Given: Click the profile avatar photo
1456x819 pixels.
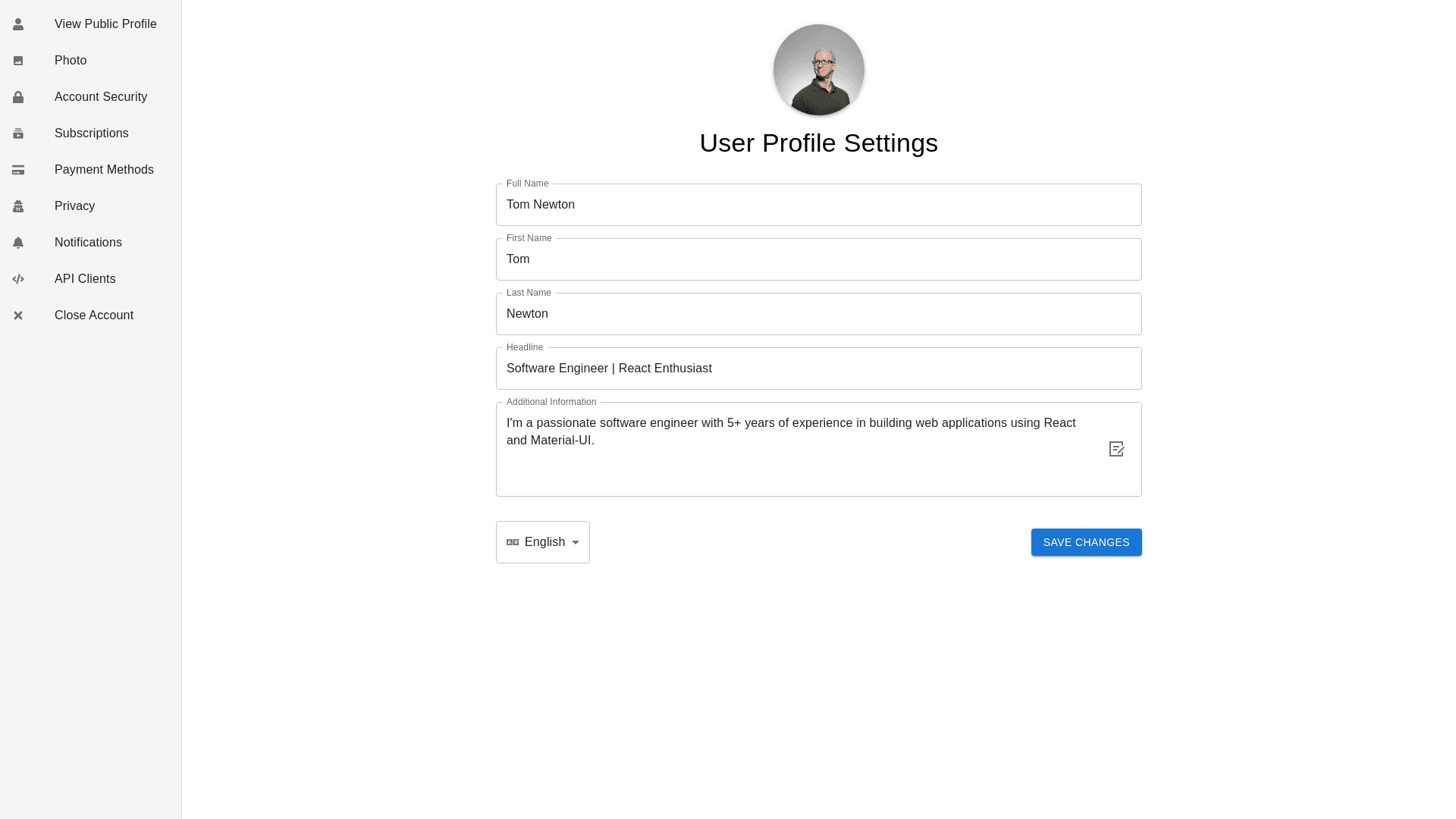Looking at the screenshot, I should 818,70.
